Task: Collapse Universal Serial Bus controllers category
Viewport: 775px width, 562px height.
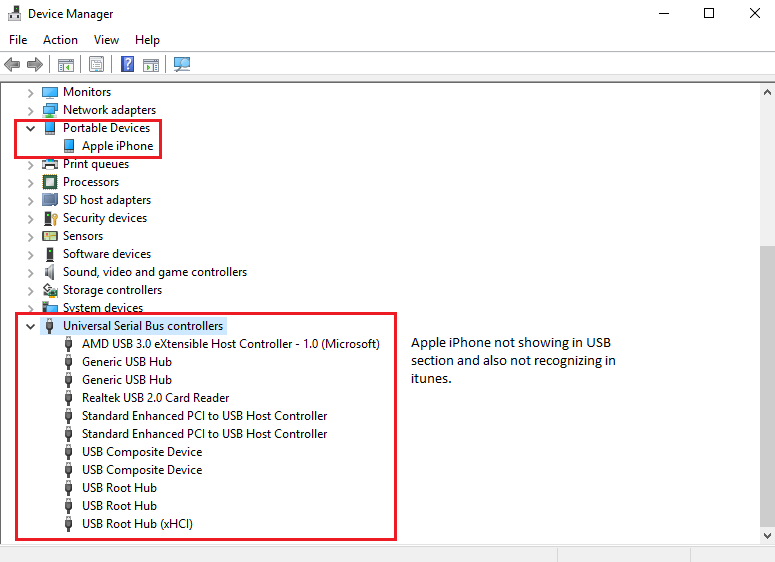Action: coord(30,326)
